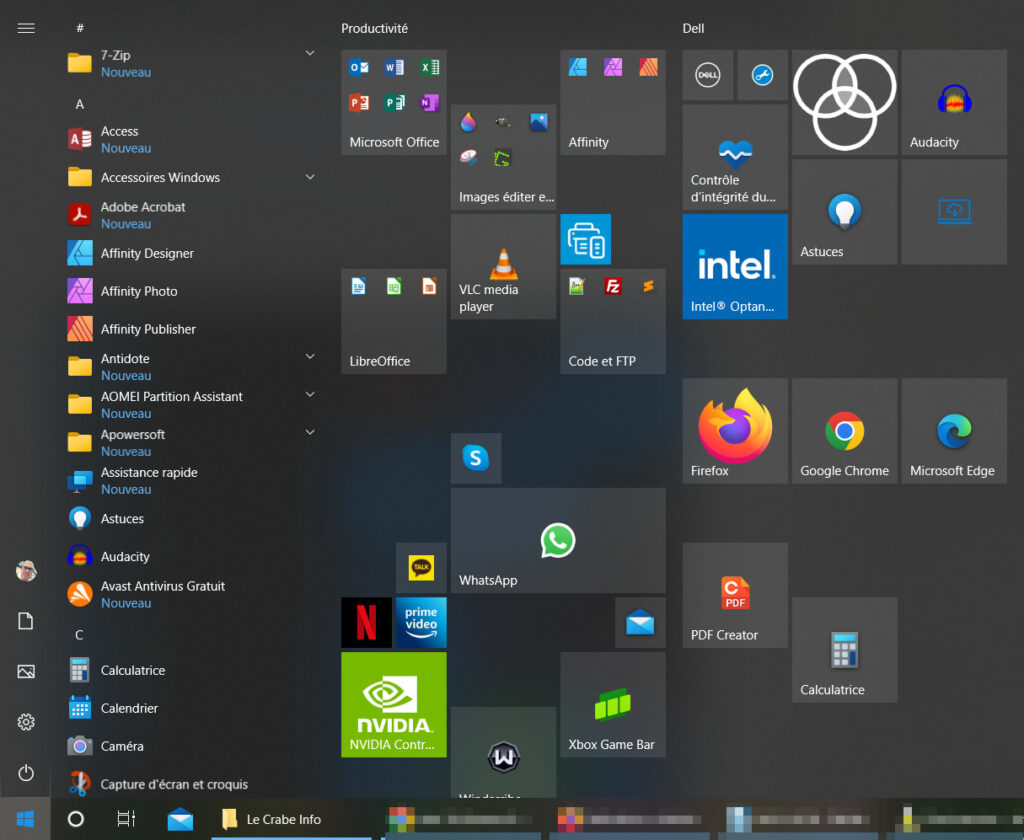Screen dimensions: 1024x840
Task: Expand AOMEI Partition Assistant folder
Action: pos(310,395)
